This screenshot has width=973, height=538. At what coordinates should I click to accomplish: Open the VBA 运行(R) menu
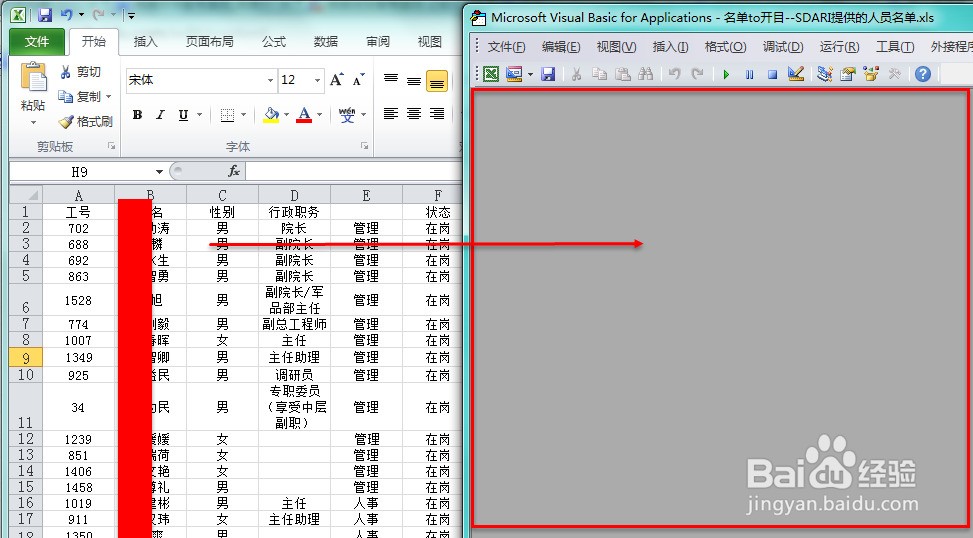pos(840,47)
